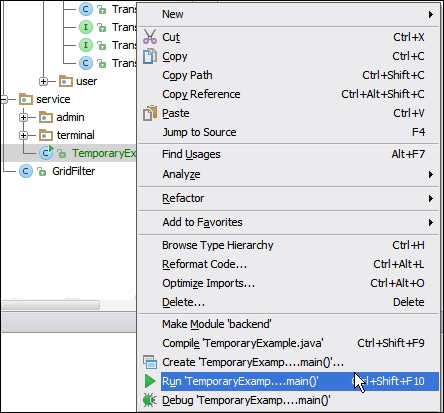This screenshot has height=413, width=444.
Task: Click the horizontal scrollbar of project tree
Action: pos(50,305)
